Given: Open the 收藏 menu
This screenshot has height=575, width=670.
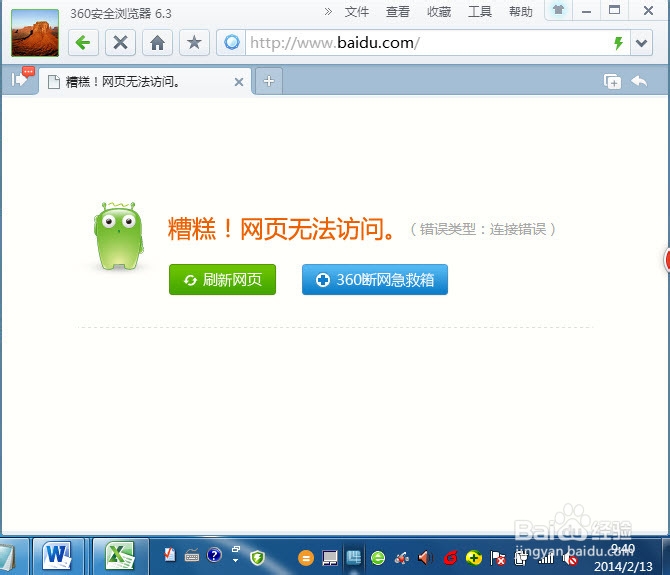Looking at the screenshot, I should click(439, 12).
